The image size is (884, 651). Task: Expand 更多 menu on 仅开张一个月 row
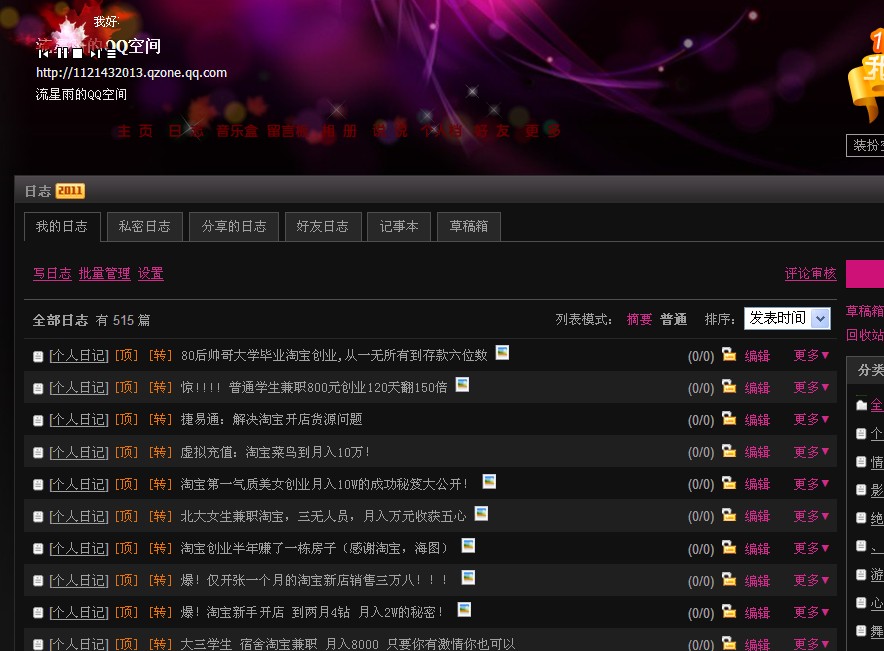811,581
